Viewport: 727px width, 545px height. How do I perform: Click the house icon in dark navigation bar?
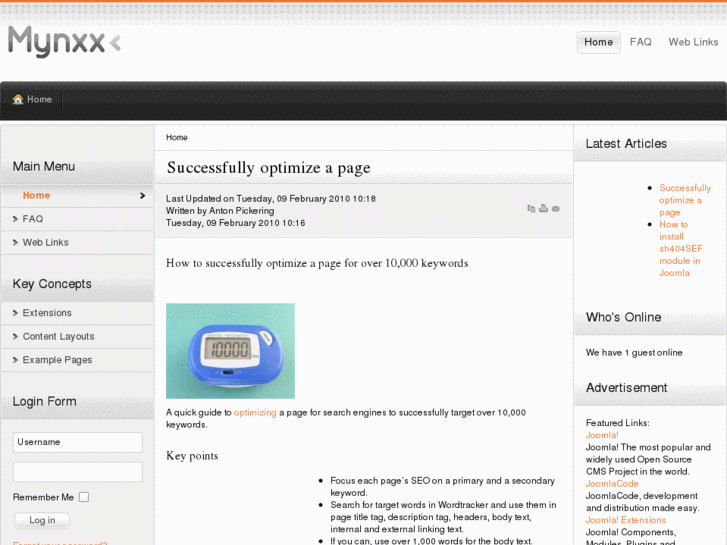click(18, 99)
